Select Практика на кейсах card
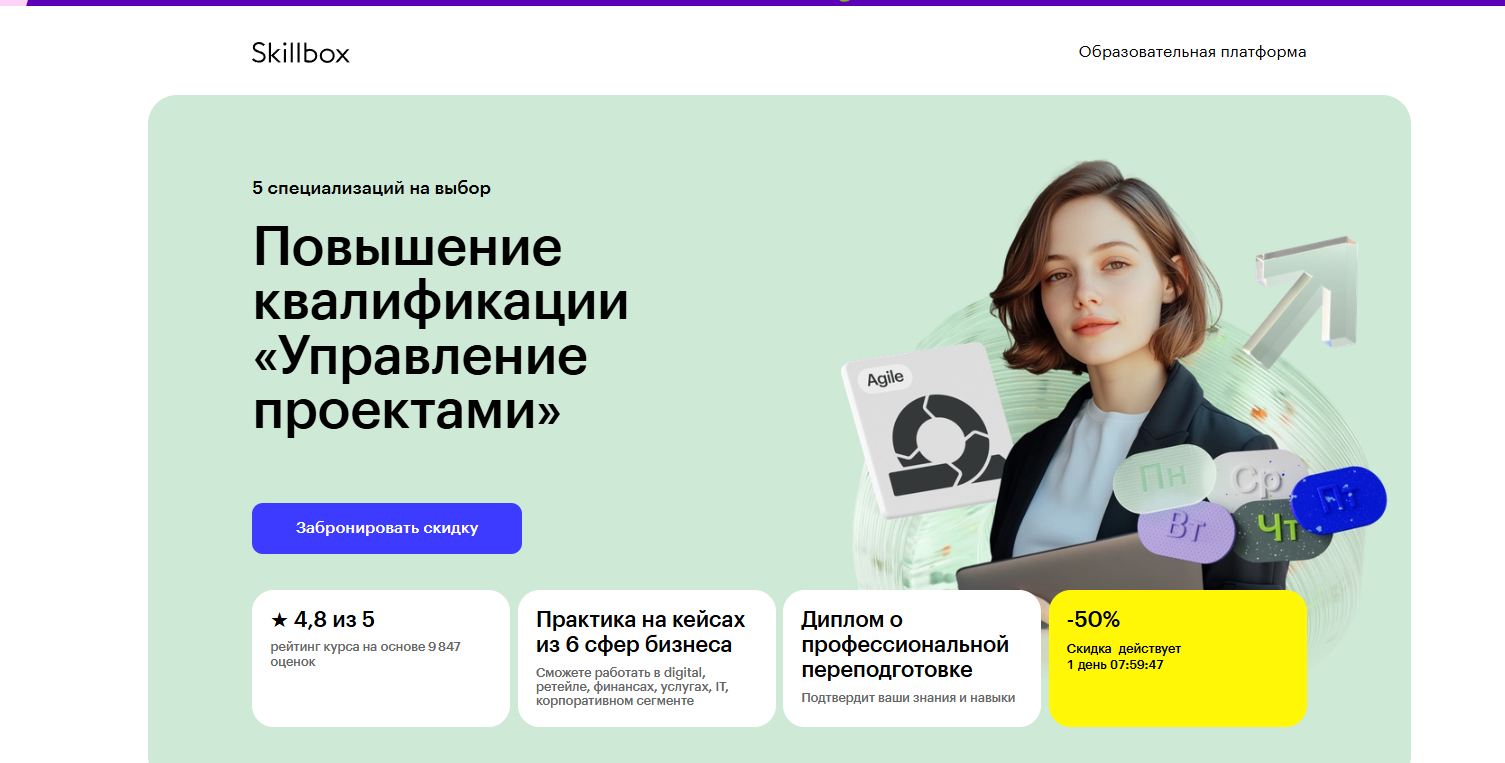Screen dimensions: 1505x763 tap(647, 658)
